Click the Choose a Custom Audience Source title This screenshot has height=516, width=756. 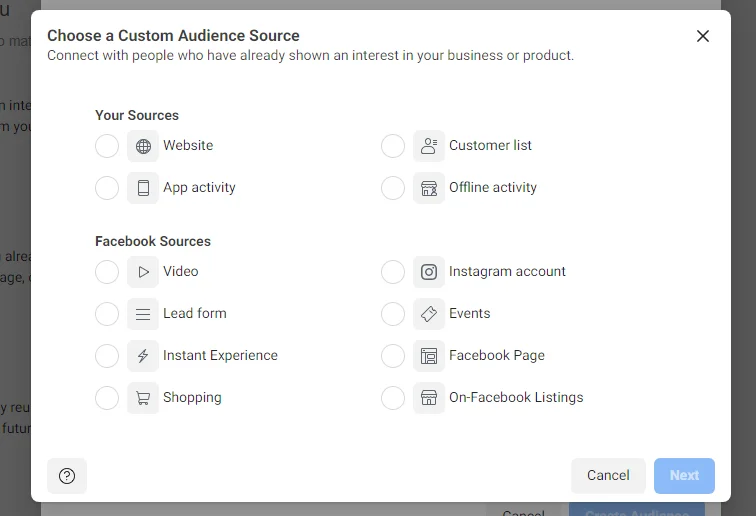coord(173,36)
